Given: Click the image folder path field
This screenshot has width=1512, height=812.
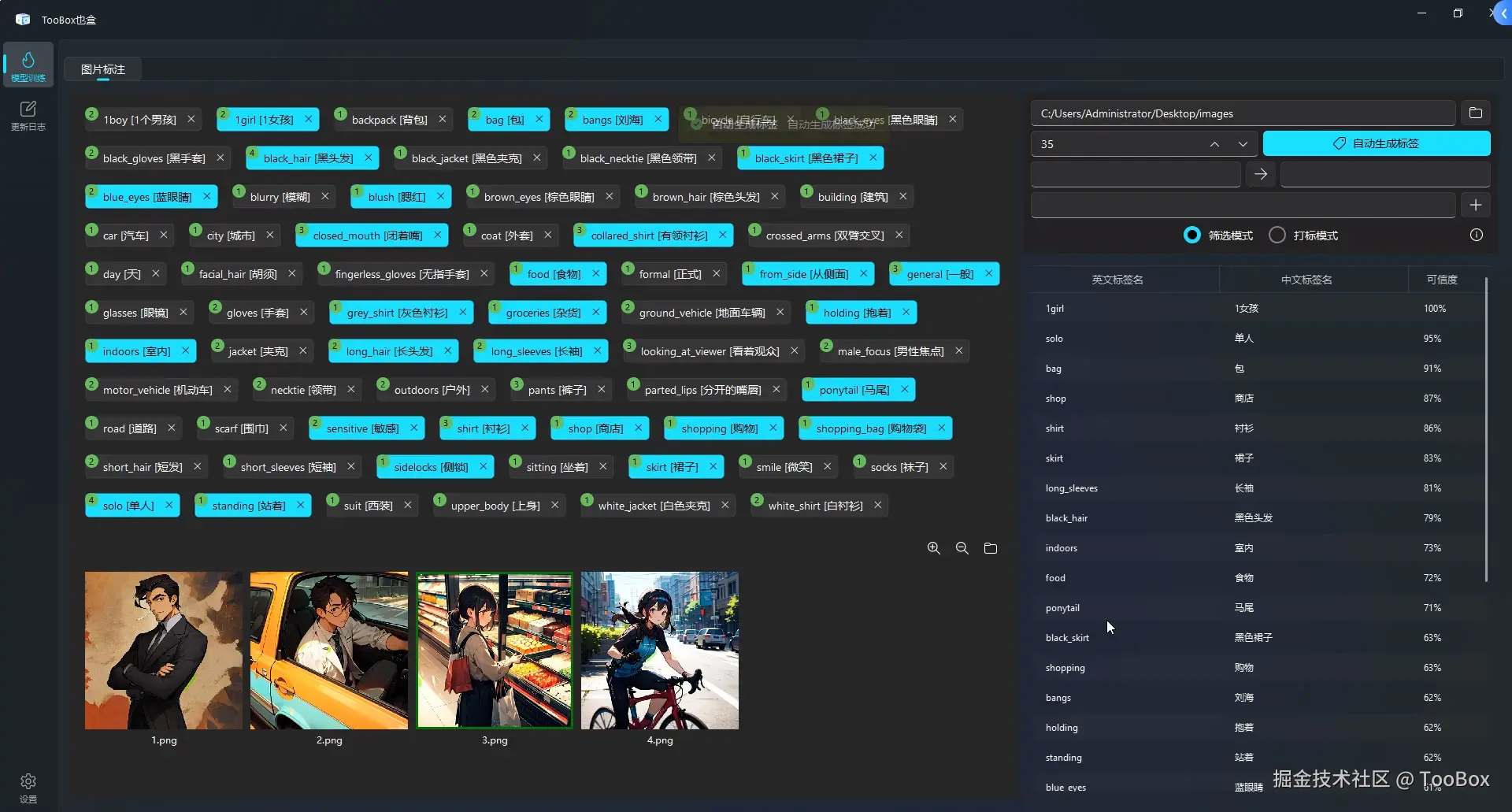Looking at the screenshot, I should coord(1243,113).
